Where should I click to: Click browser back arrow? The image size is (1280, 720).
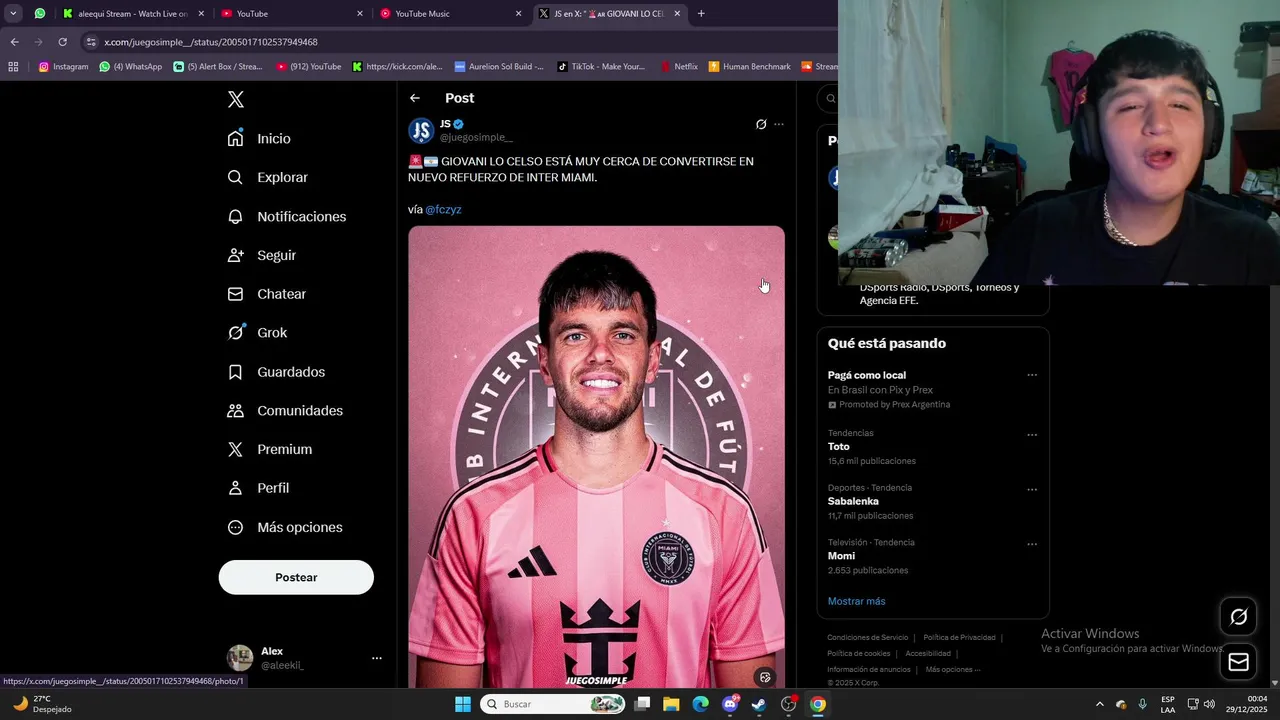click(14, 42)
